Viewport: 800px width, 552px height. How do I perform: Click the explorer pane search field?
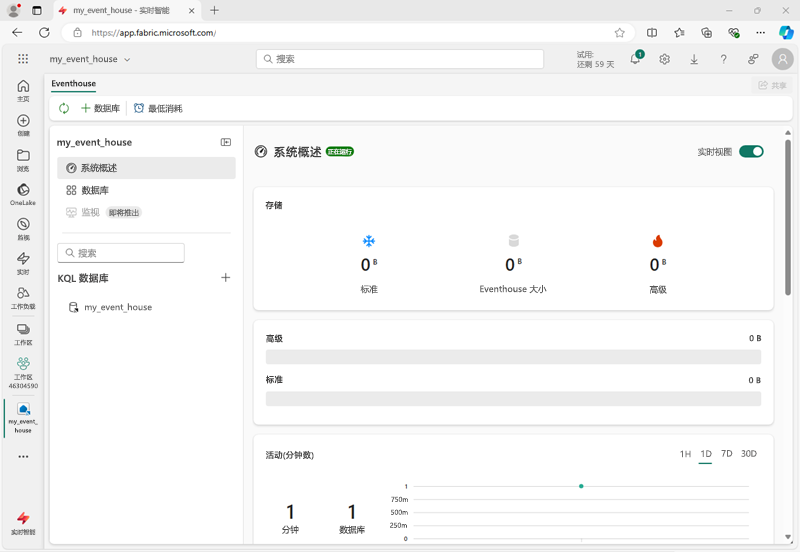[x=121, y=253]
